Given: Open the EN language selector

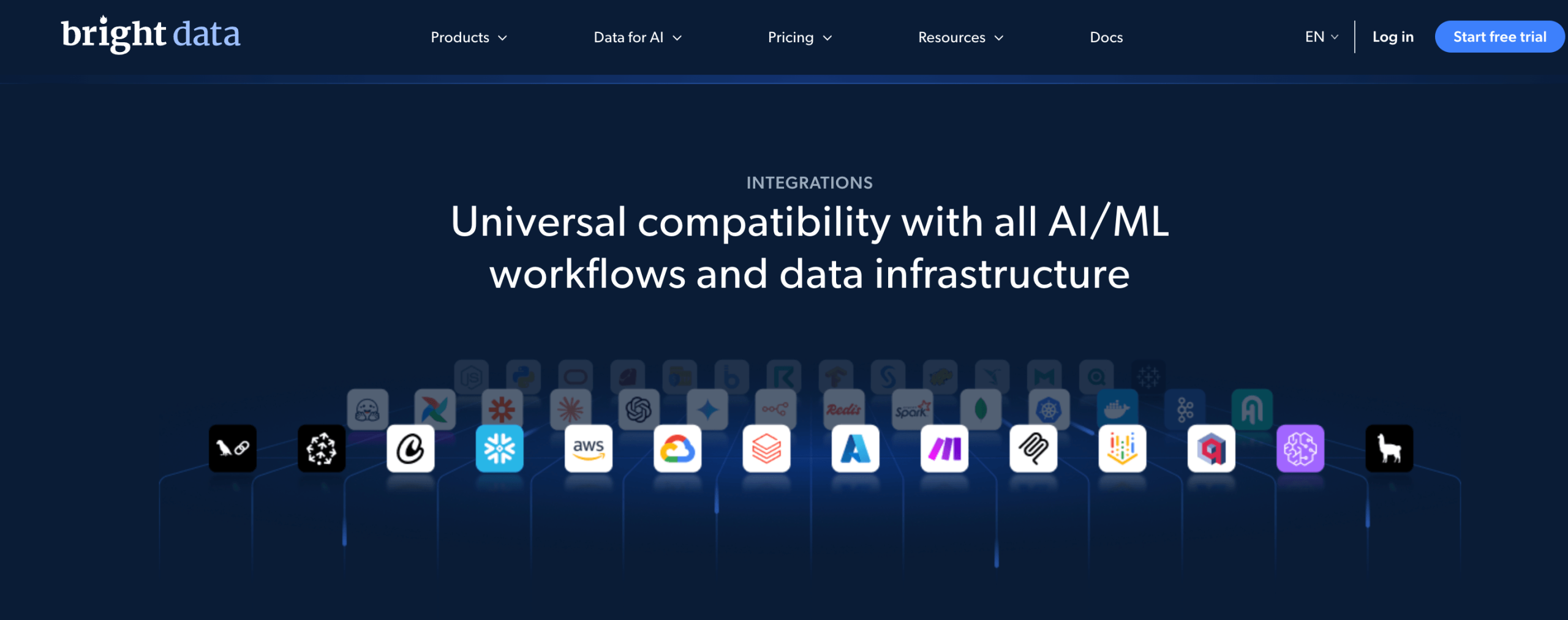Looking at the screenshot, I should pyautogui.click(x=1322, y=37).
